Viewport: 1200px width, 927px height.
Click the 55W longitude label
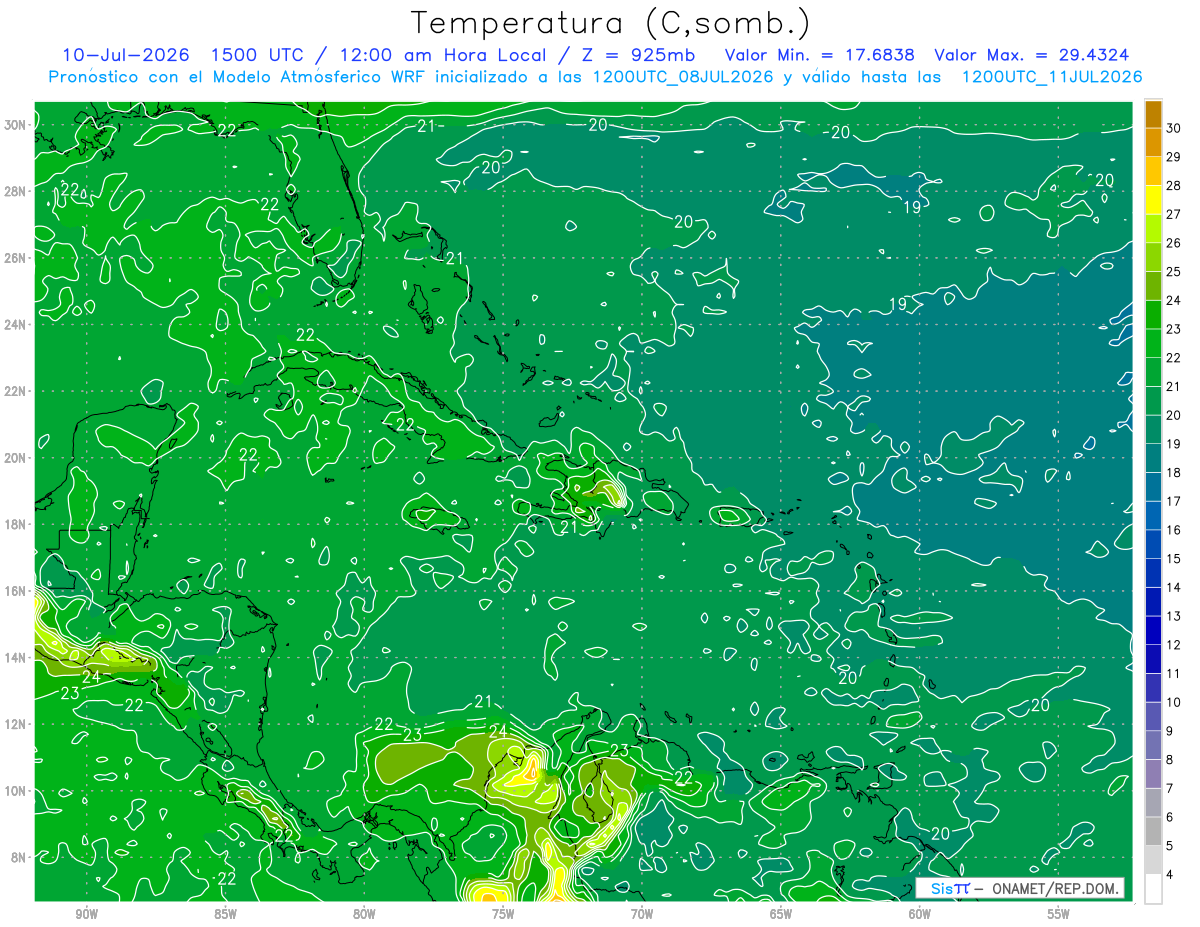tap(1059, 915)
